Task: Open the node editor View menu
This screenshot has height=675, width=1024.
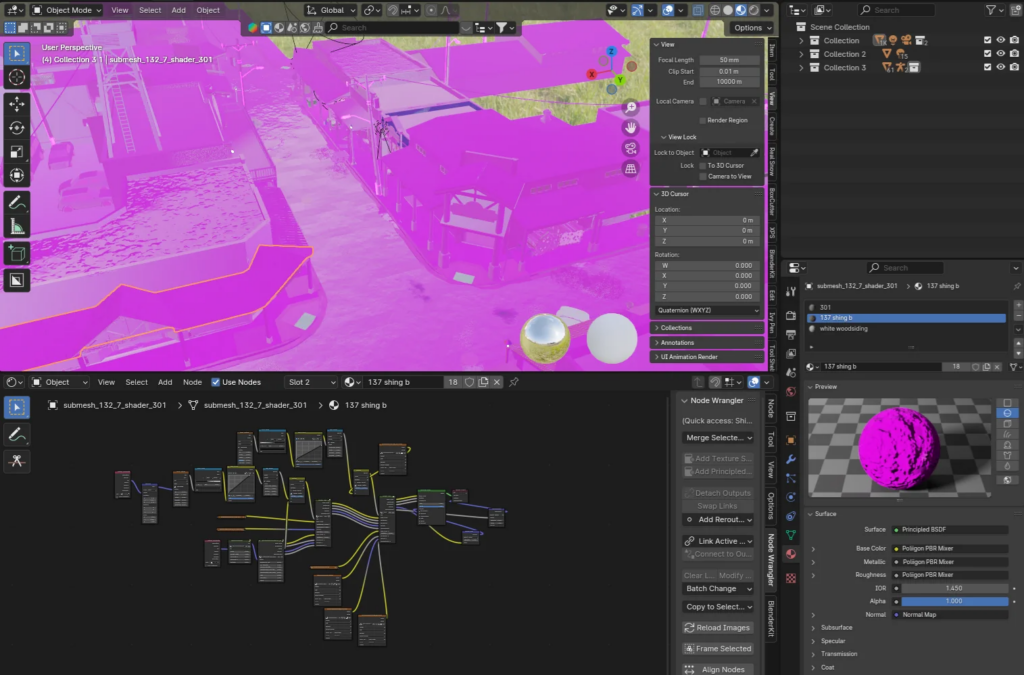Action: pyautogui.click(x=106, y=382)
